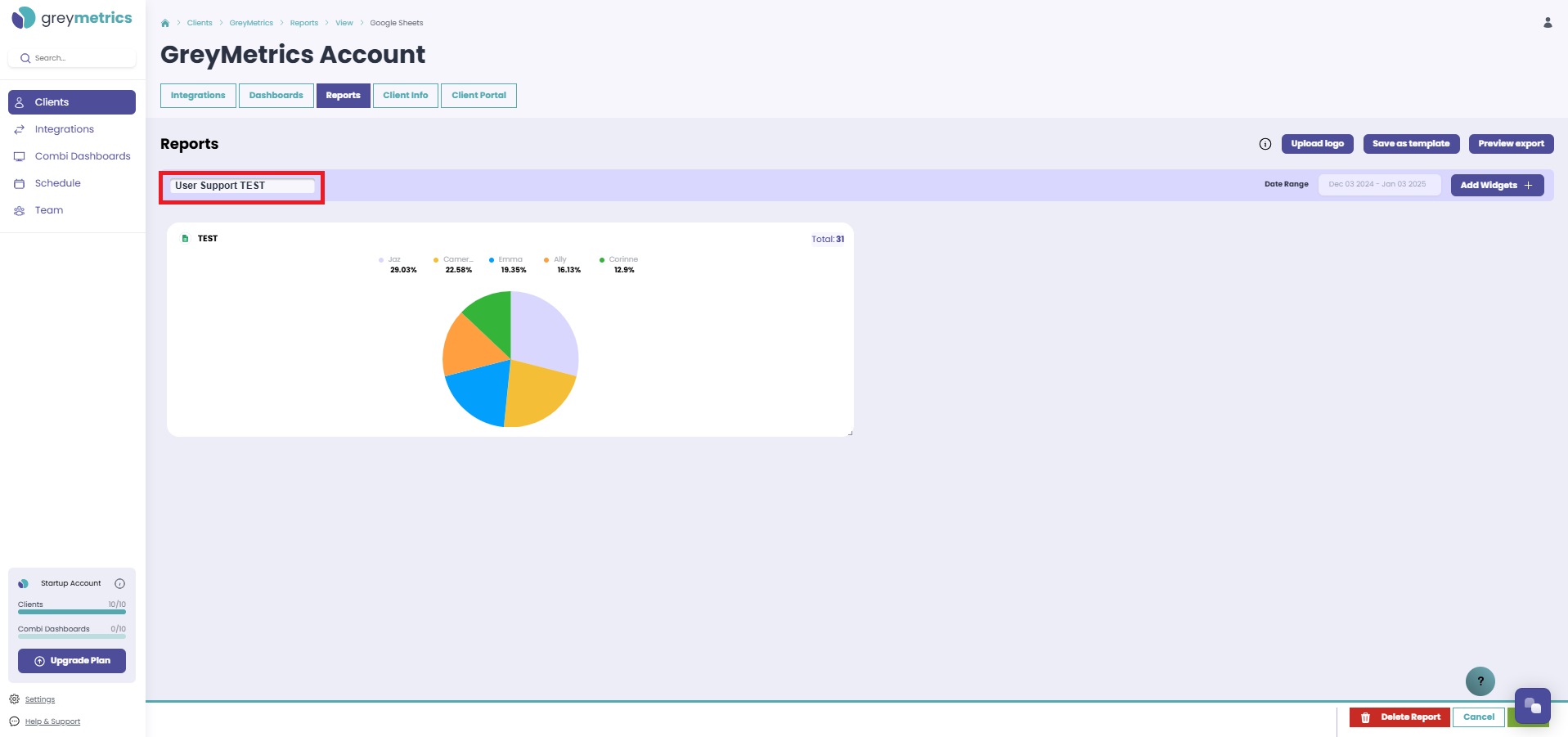Image resolution: width=1568 pixels, height=737 pixels.
Task: Follow the Clients breadcrumb link
Action: pyautogui.click(x=200, y=23)
